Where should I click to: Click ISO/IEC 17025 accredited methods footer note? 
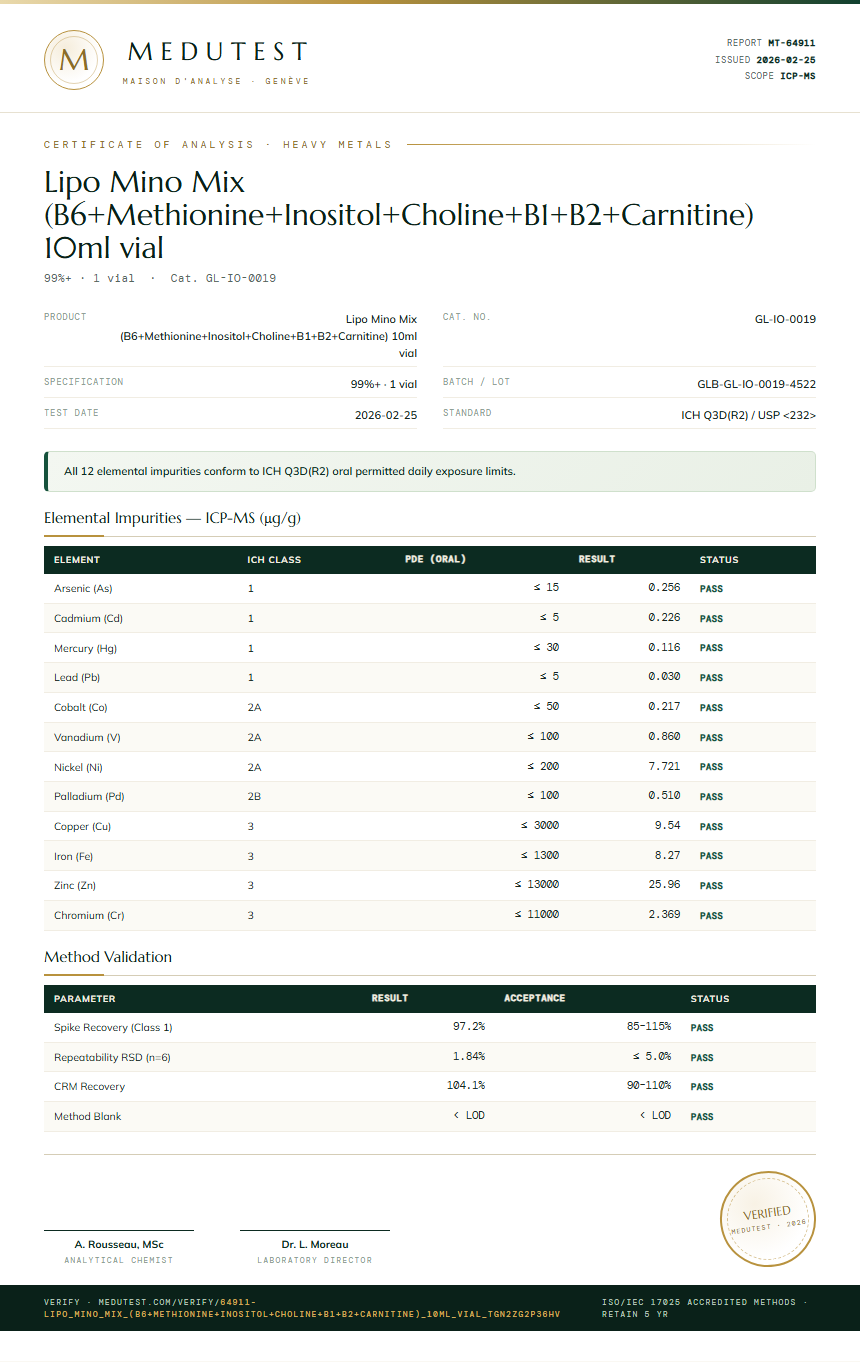(706, 1308)
